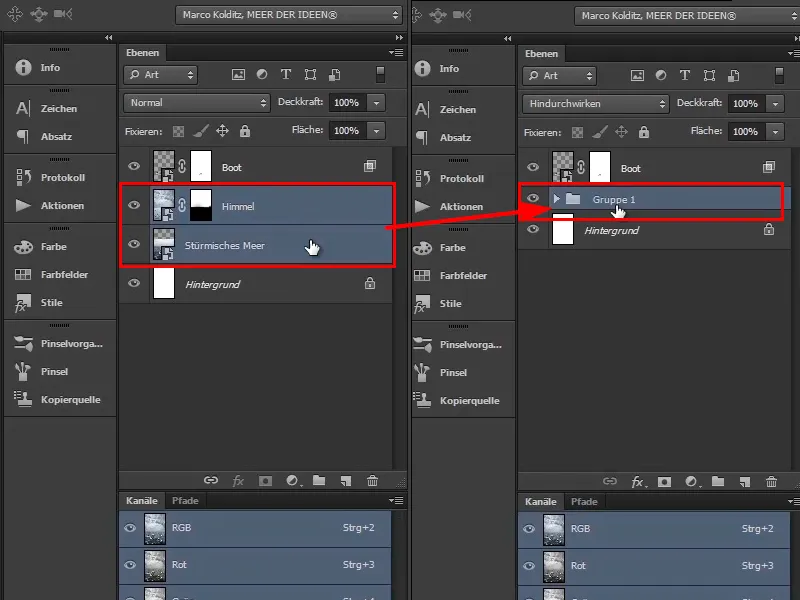Image resolution: width=800 pixels, height=600 pixels.
Task: Toggle RGB channel visibility in left panel
Action: point(130,528)
